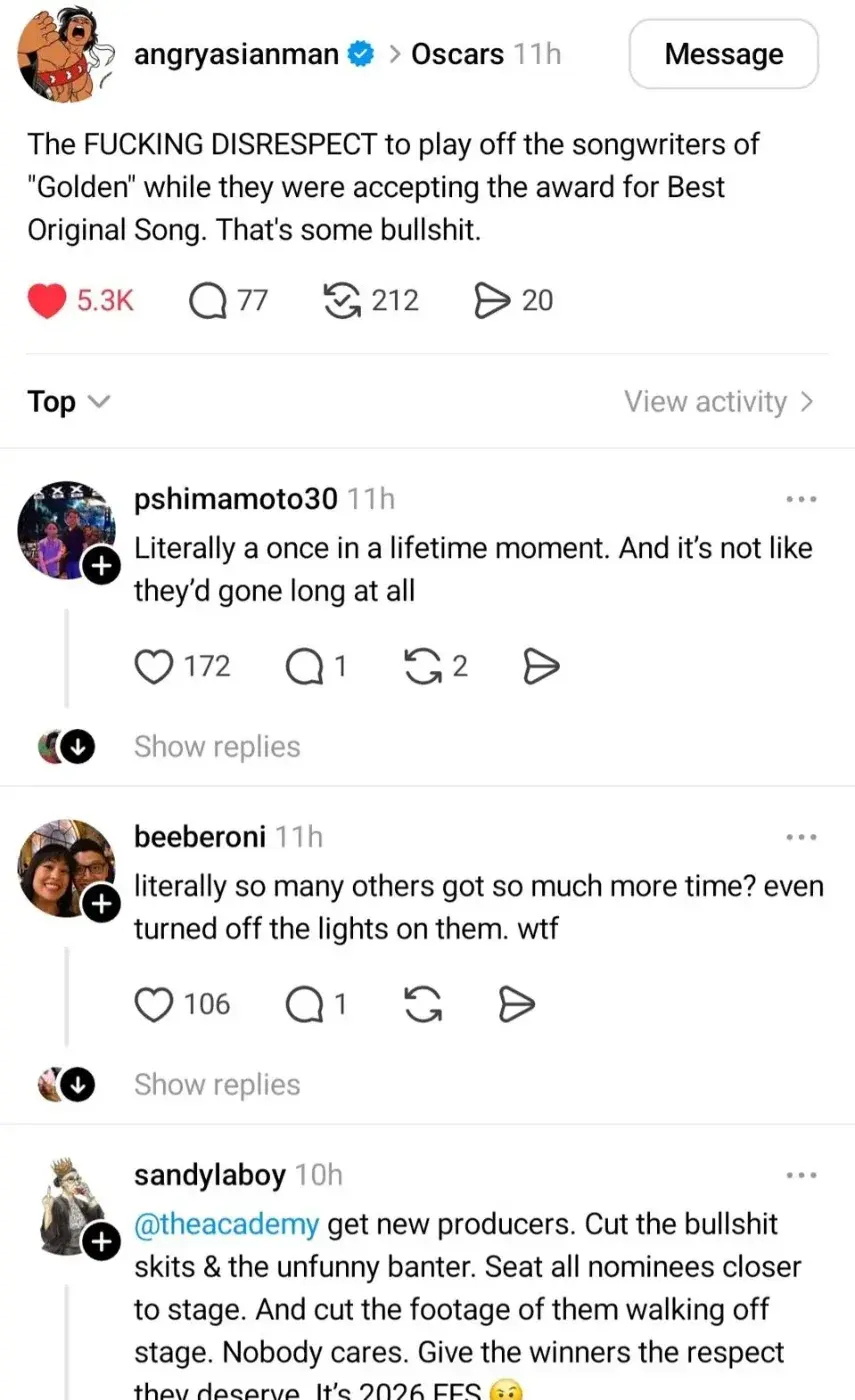Screen dimensions: 855x1400
Task: Like pshimamoto30's reply
Action: 154,666
